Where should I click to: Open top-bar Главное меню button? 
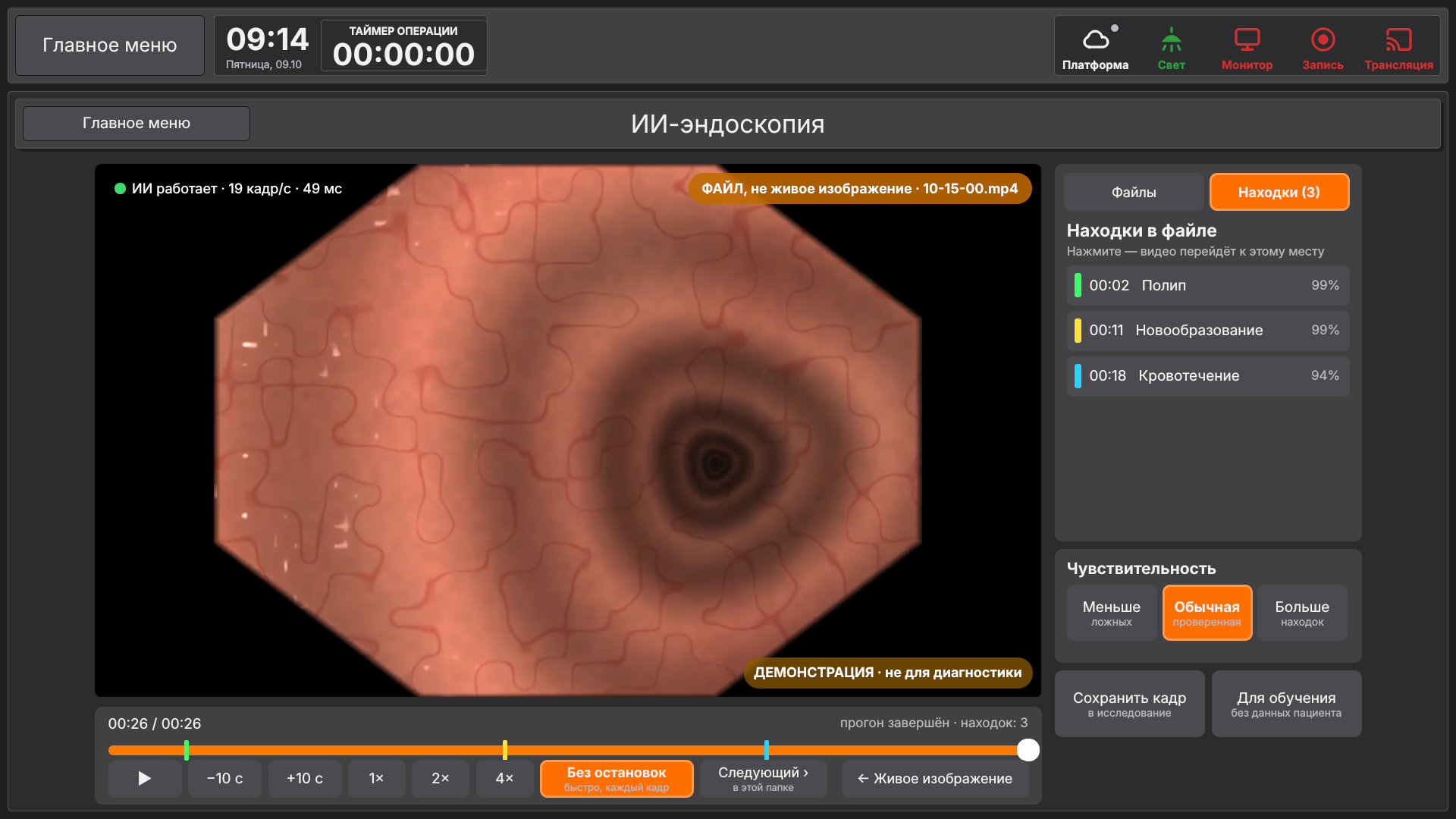110,45
